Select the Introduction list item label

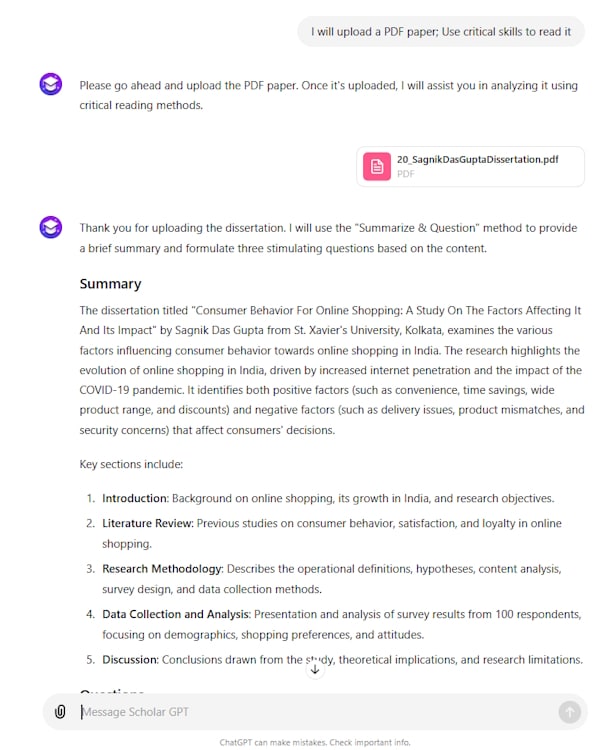(x=133, y=498)
